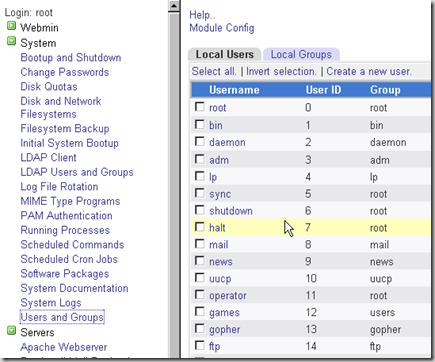Open Scheduled Cron Jobs module
Viewport: 435px width, 362px height.
[x=69, y=259]
